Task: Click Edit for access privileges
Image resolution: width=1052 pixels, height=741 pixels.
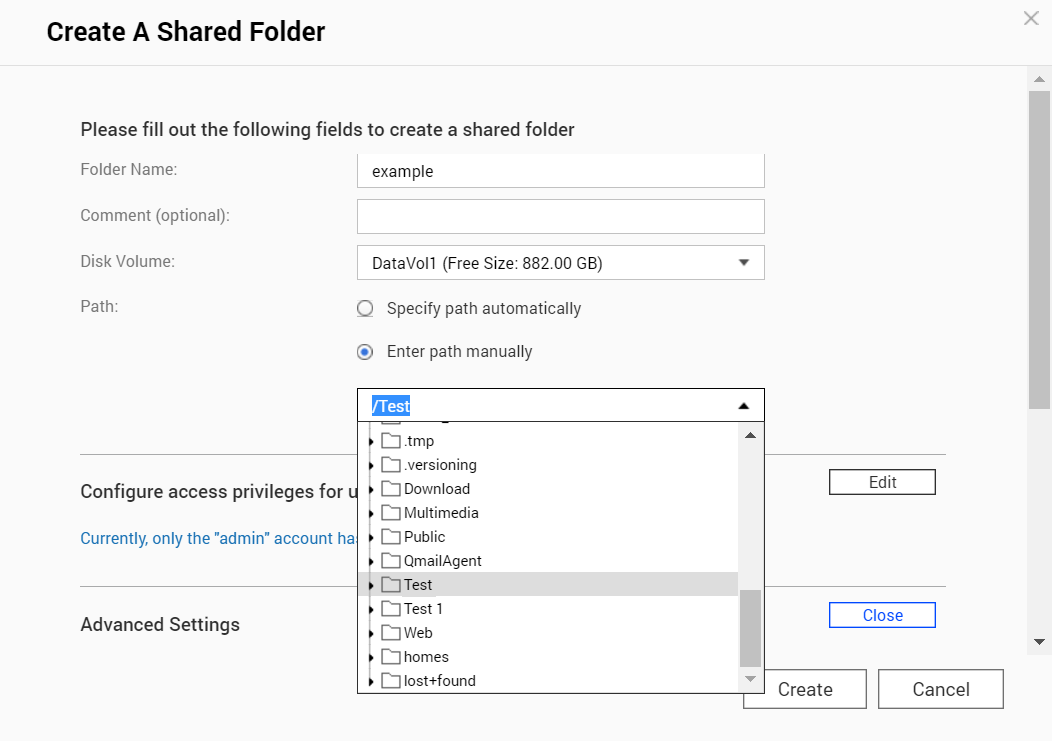Action: click(882, 482)
